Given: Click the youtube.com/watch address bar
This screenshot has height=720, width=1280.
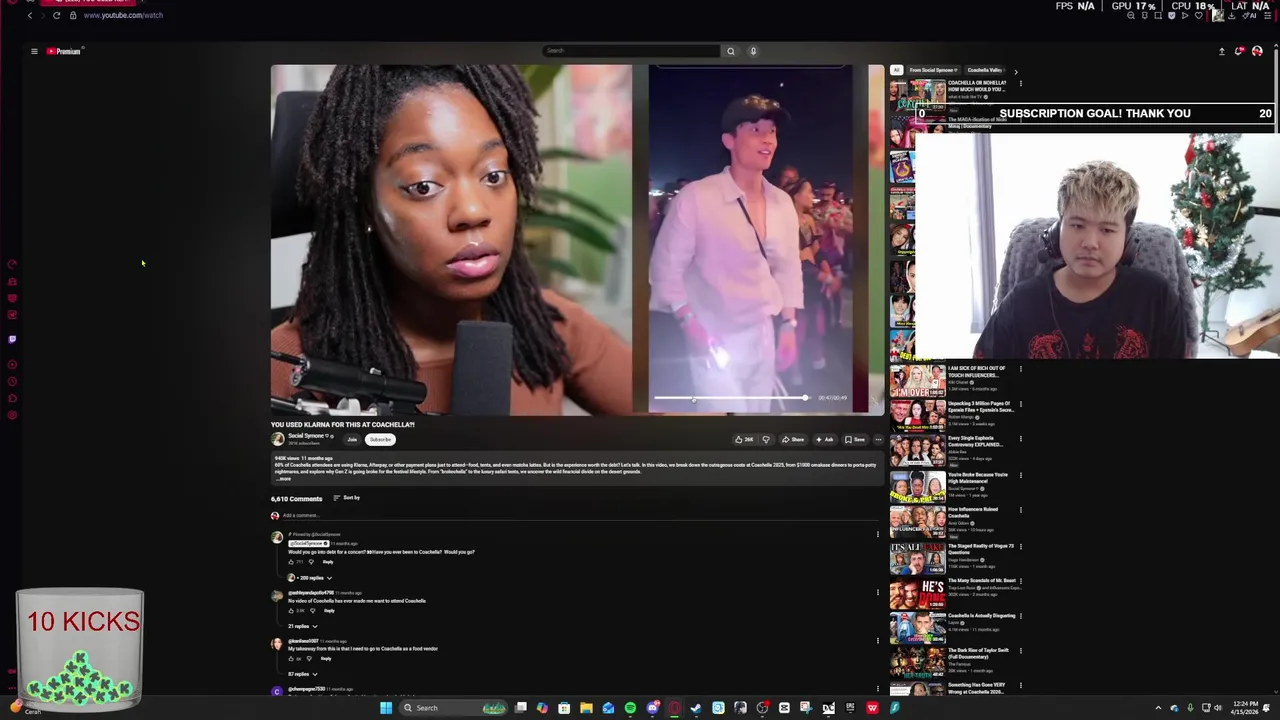Looking at the screenshot, I should [x=123, y=15].
